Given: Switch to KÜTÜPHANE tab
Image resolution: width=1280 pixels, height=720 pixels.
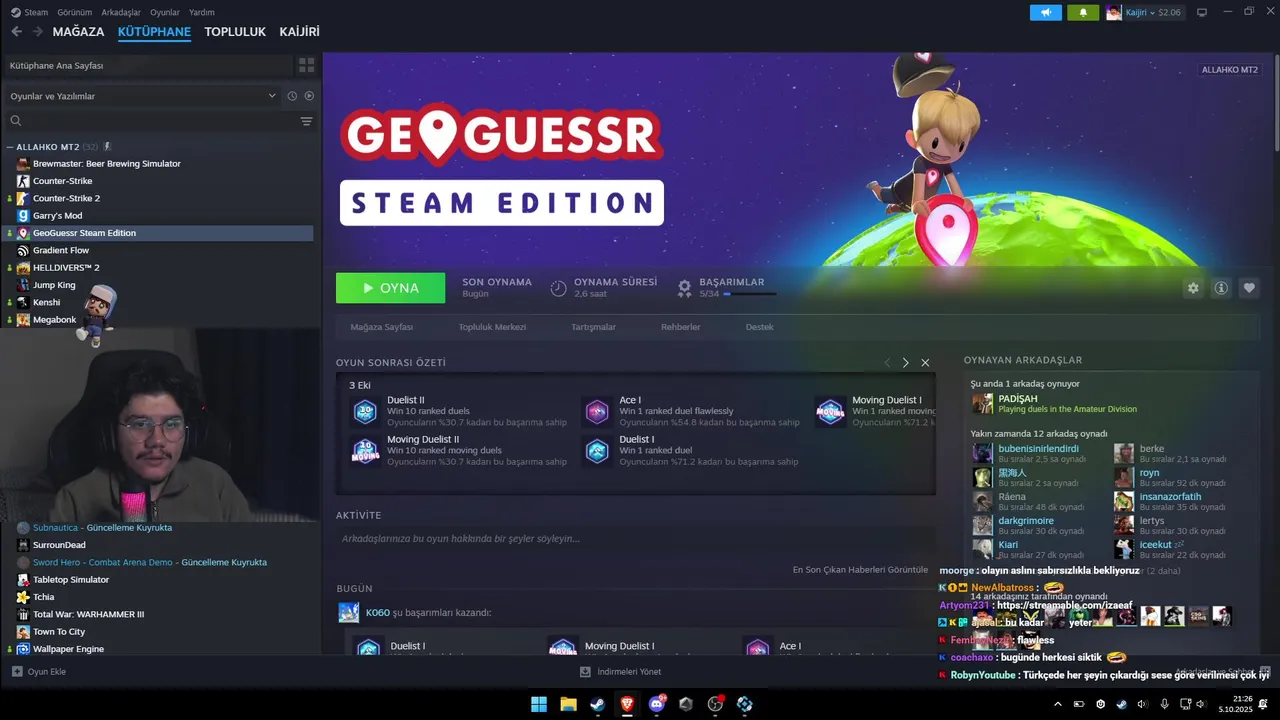Looking at the screenshot, I should 154,32.
